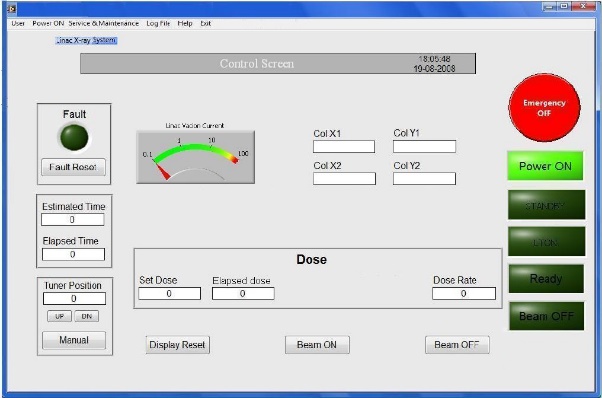Open the Log File menu
602x398 pixels.
158,23
